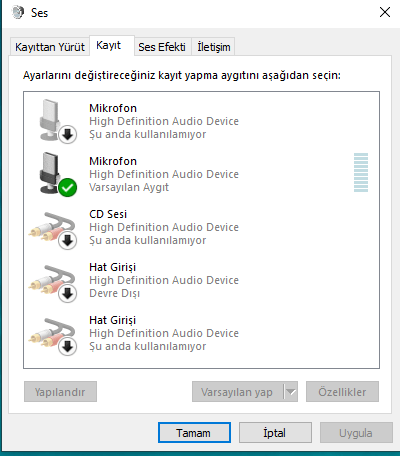Click the default Mikrofon icon with green checkmark
400x456 pixels.
tap(57, 174)
